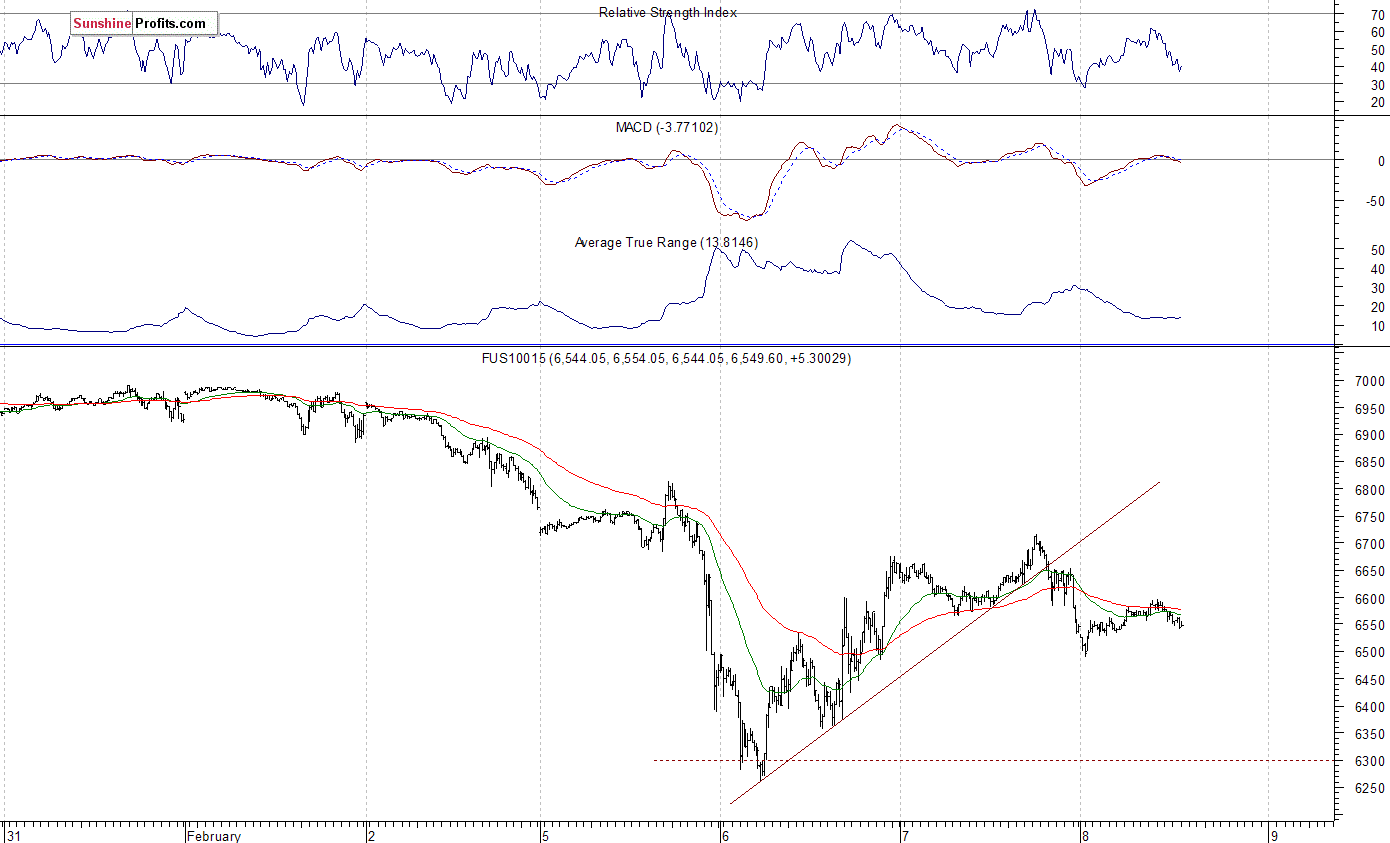
Task: Click the 6900 price axis label
Action: click(1370, 436)
